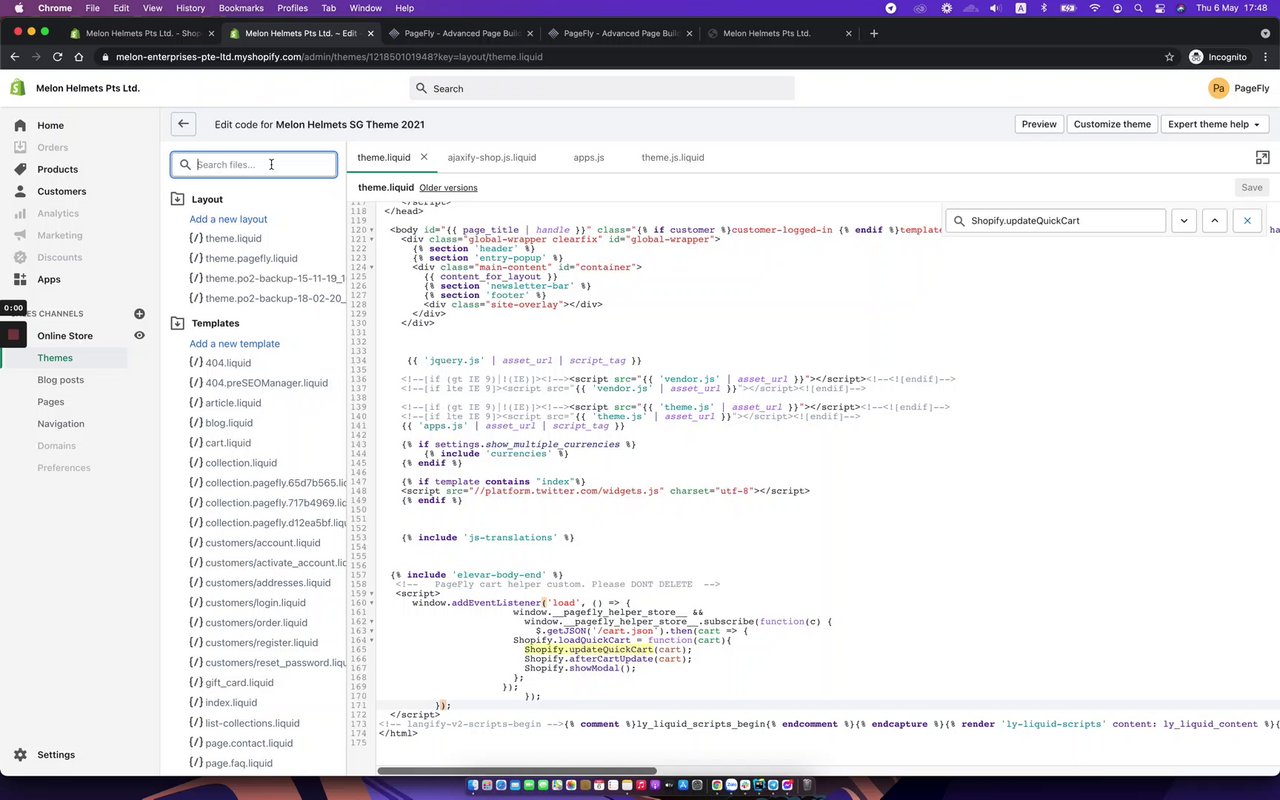The height and width of the screenshot is (800, 1280).
Task: Focus the Search files input
Action: (254, 165)
